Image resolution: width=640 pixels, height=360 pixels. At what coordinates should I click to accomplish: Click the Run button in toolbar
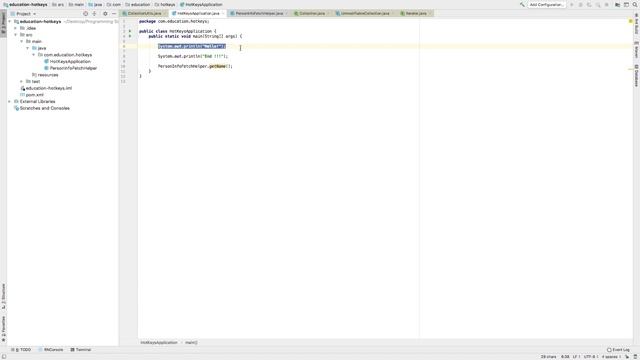[x=572, y=4]
